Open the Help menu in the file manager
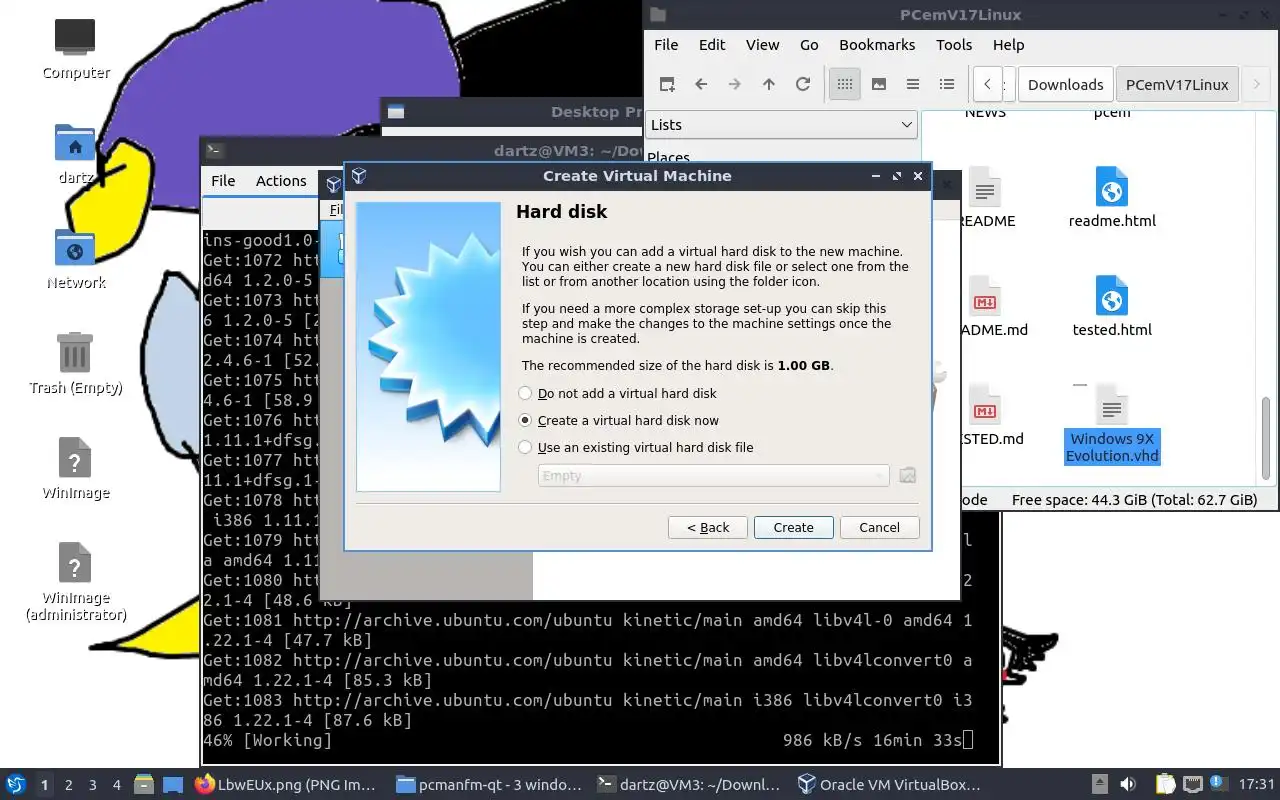Image resolution: width=1280 pixels, height=800 pixels. (x=1008, y=45)
